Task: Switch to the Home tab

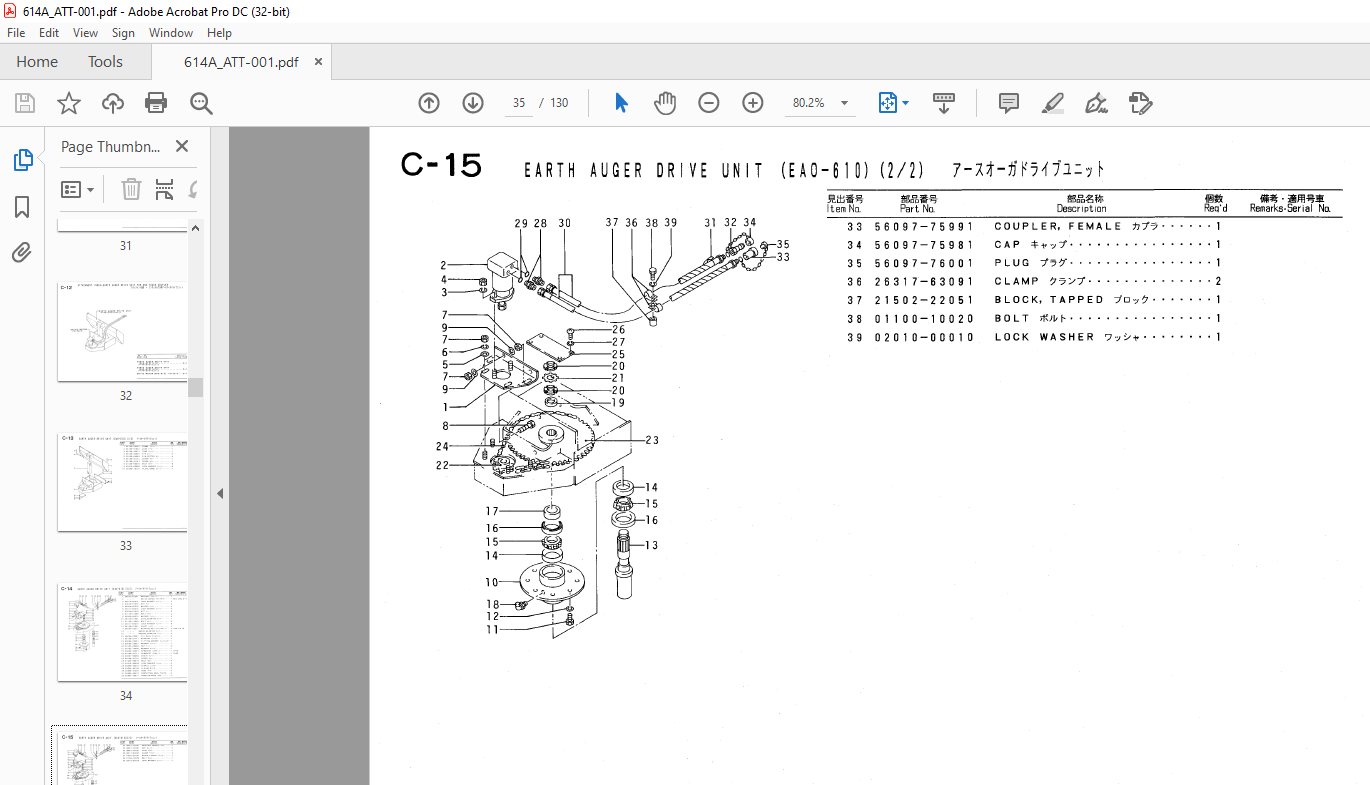Action: click(x=37, y=62)
